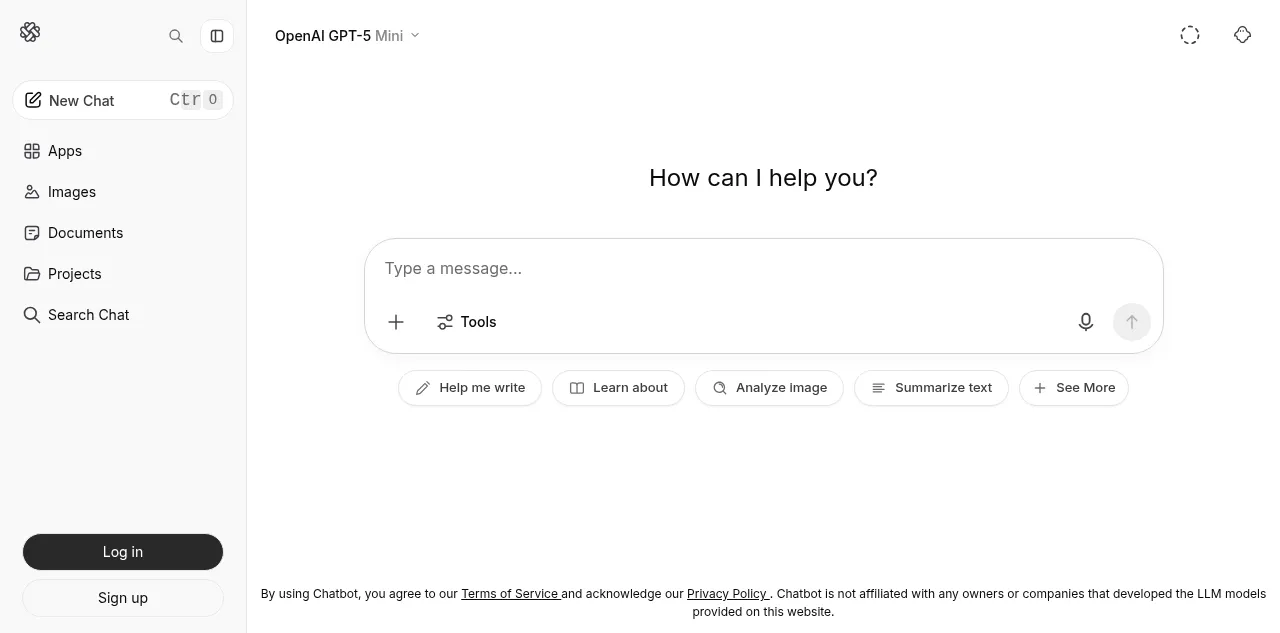Expand See More suggestions
The image size is (1280, 633).
click(x=1074, y=388)
